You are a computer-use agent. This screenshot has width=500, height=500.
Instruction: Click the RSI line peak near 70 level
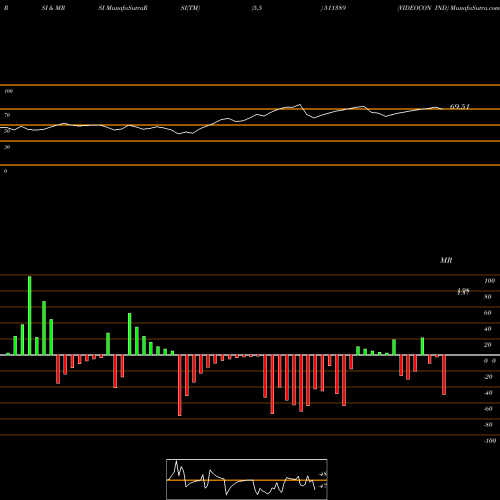click(300, 105)
